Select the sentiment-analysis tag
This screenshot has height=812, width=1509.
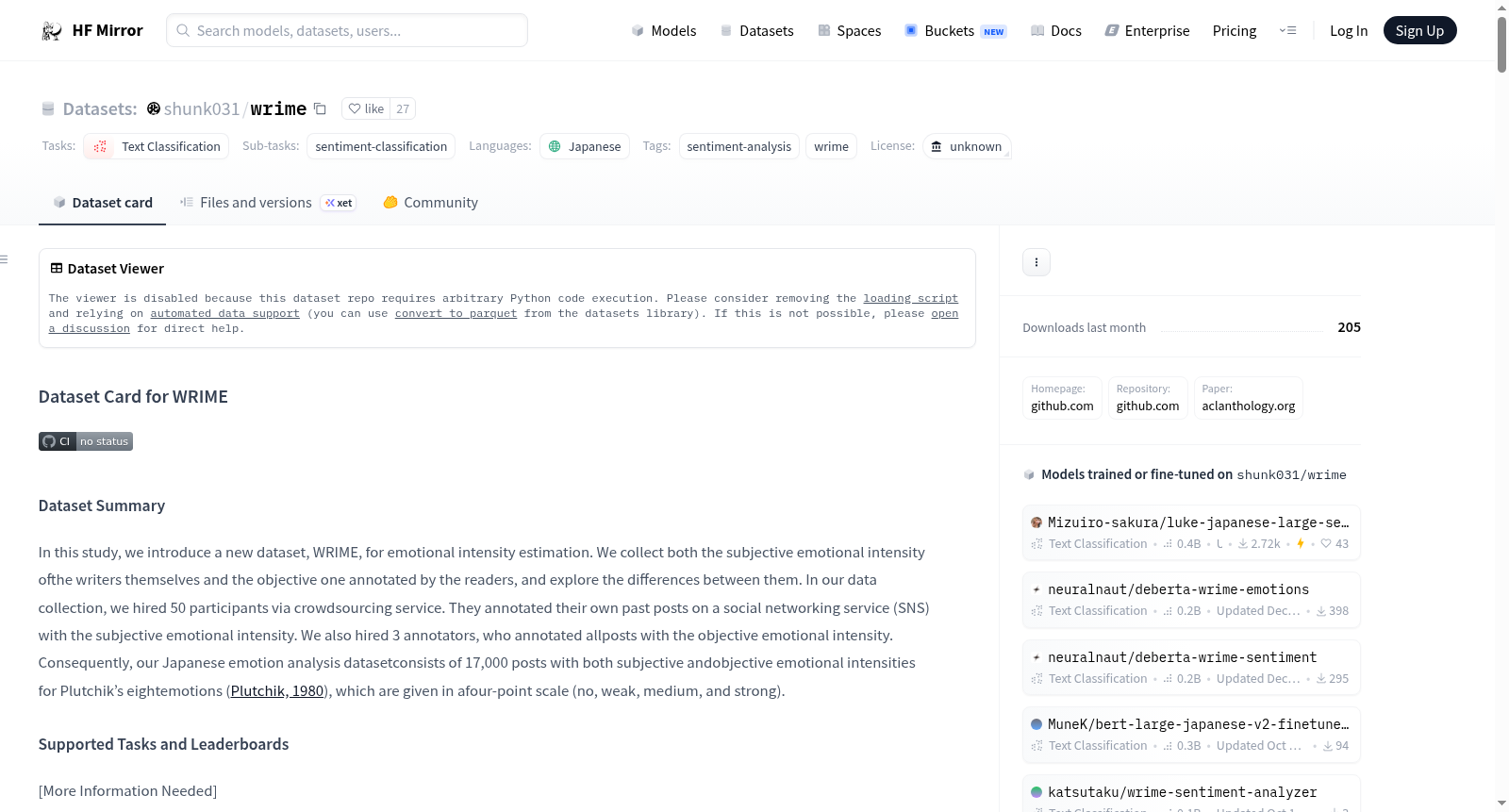(x=739, y=146)
